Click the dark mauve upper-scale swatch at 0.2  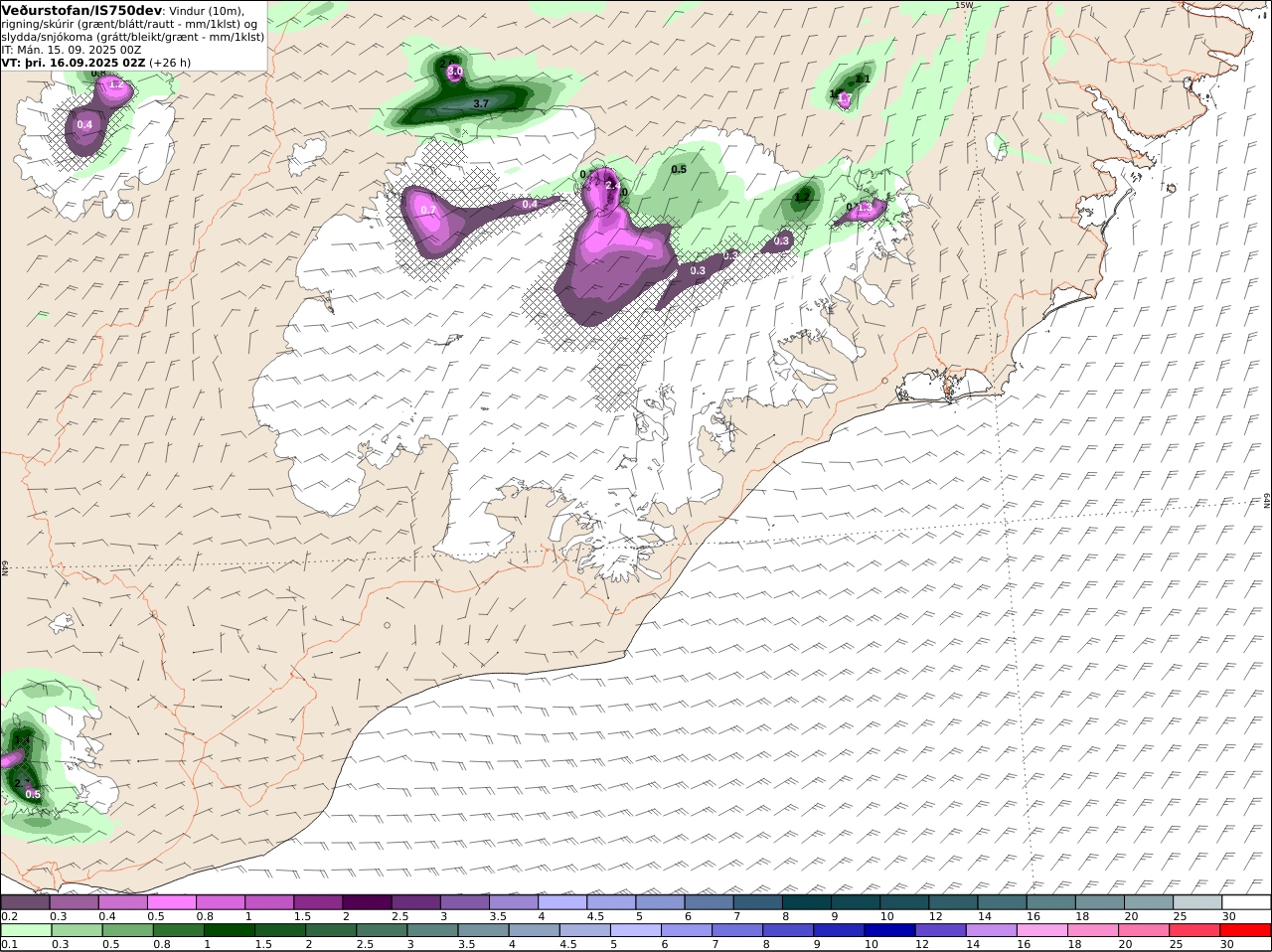click(x=25, y=902)
